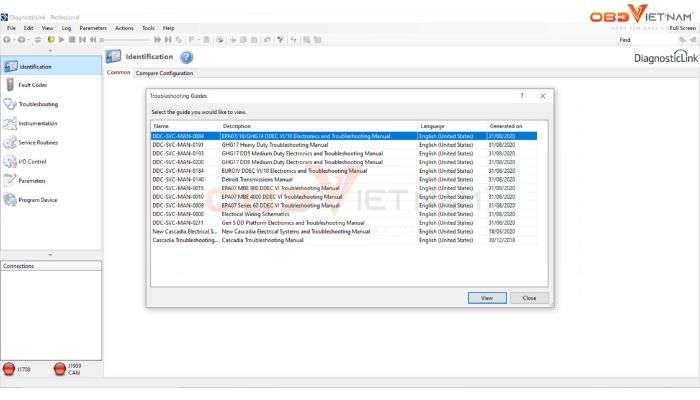The image size is (700, 400).
Task: Click the Close button in dialog
Action: click(x=529, y=298)
